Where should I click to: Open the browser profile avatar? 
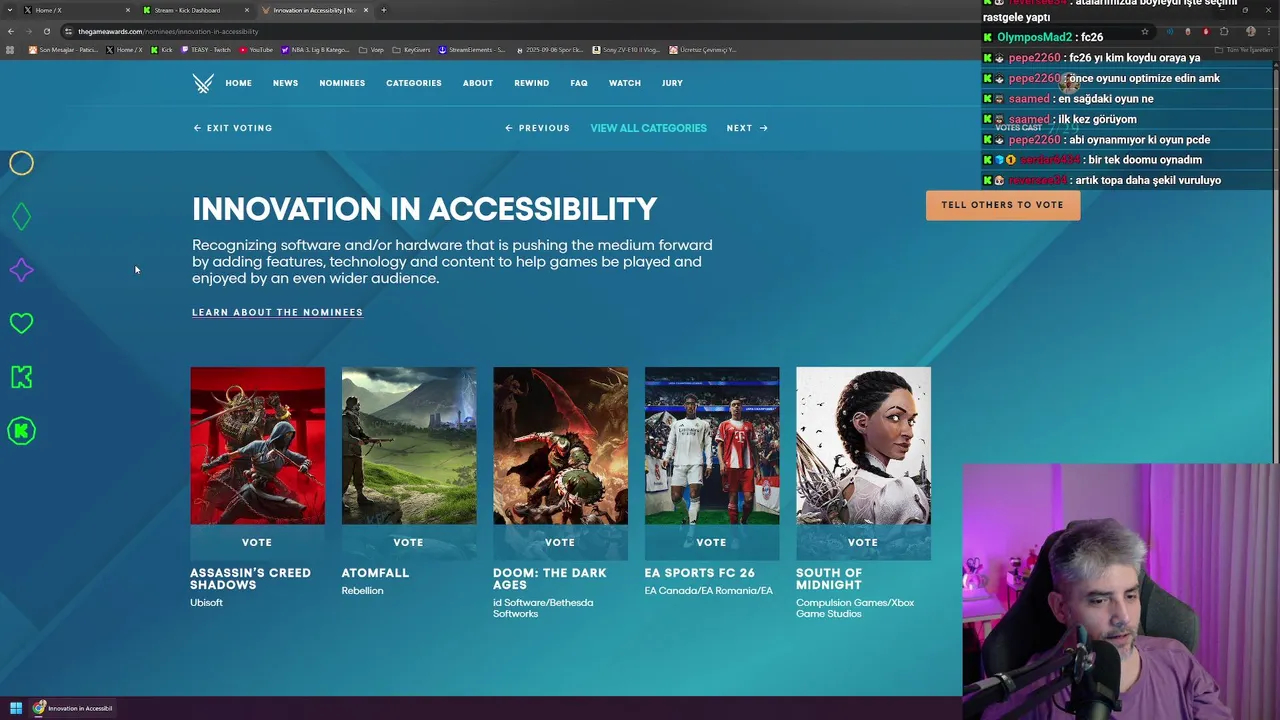pos(1250,31)
